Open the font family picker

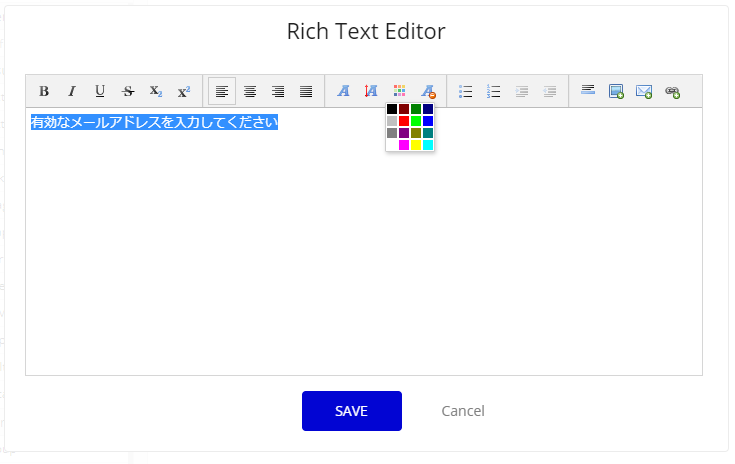point(344,91)
